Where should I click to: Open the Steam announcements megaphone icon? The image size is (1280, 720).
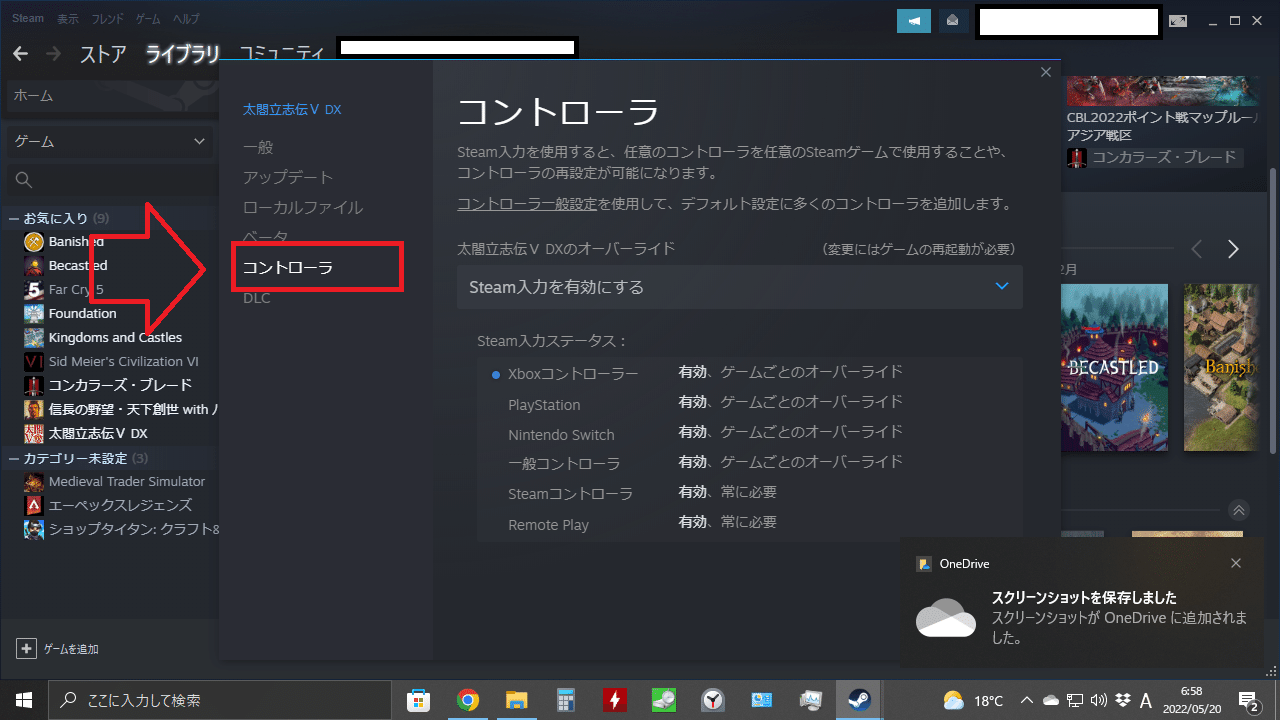914,21
